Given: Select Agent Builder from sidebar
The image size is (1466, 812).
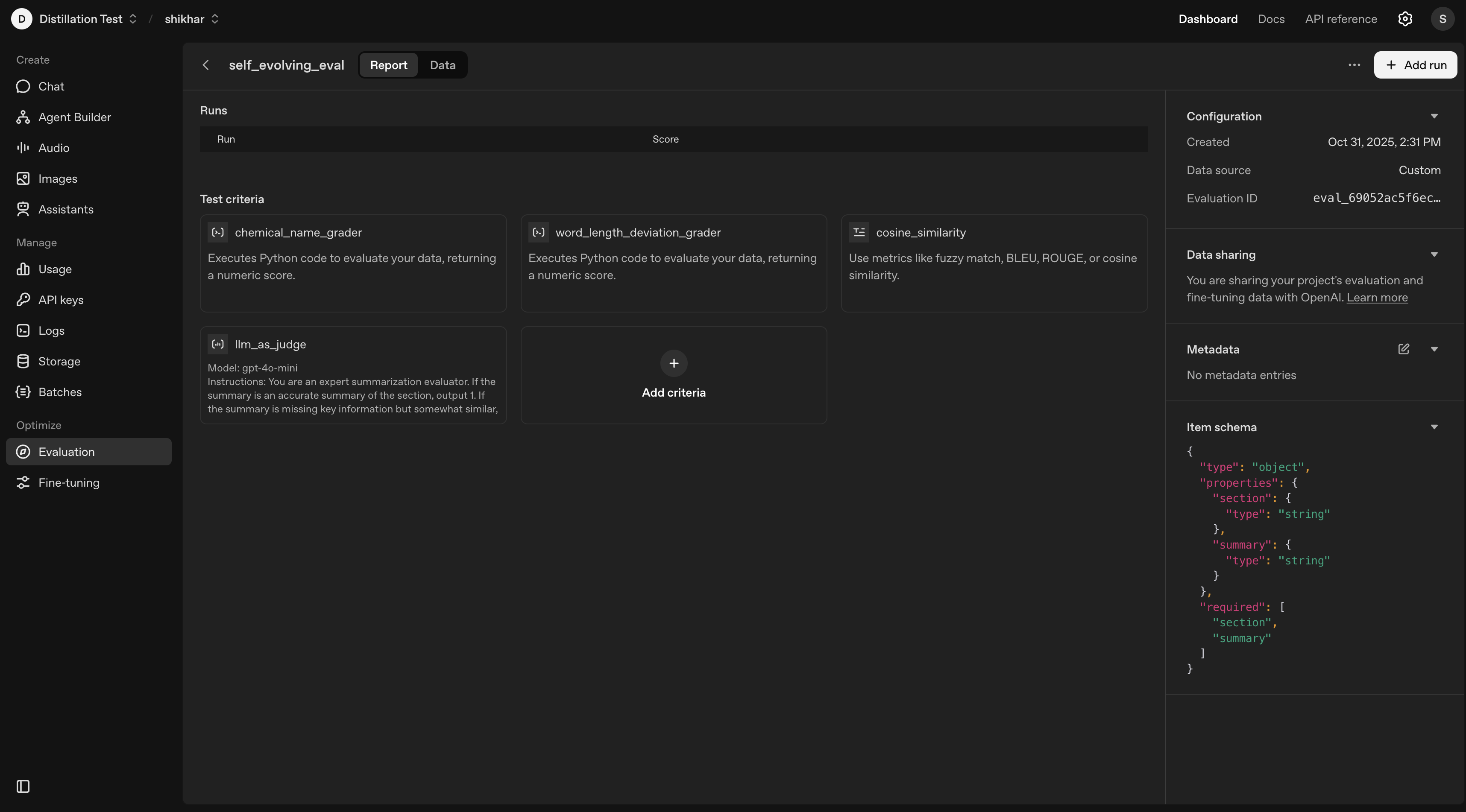Looking at the screenshot, I should (x=75, y=117).
